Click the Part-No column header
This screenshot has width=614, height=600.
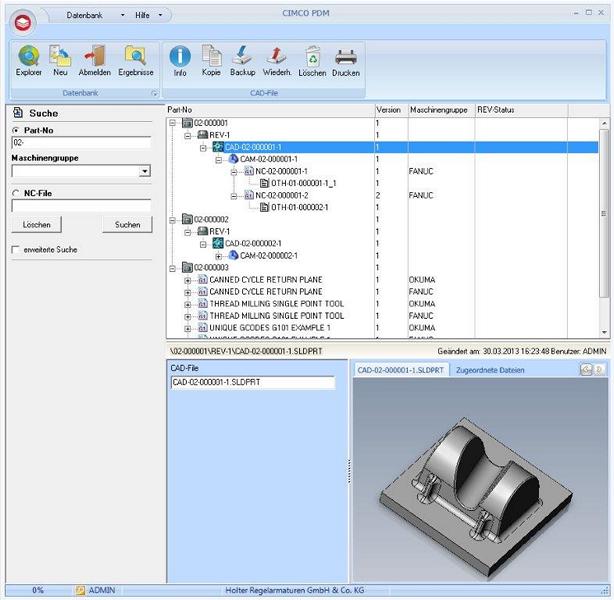coord(270,110)
